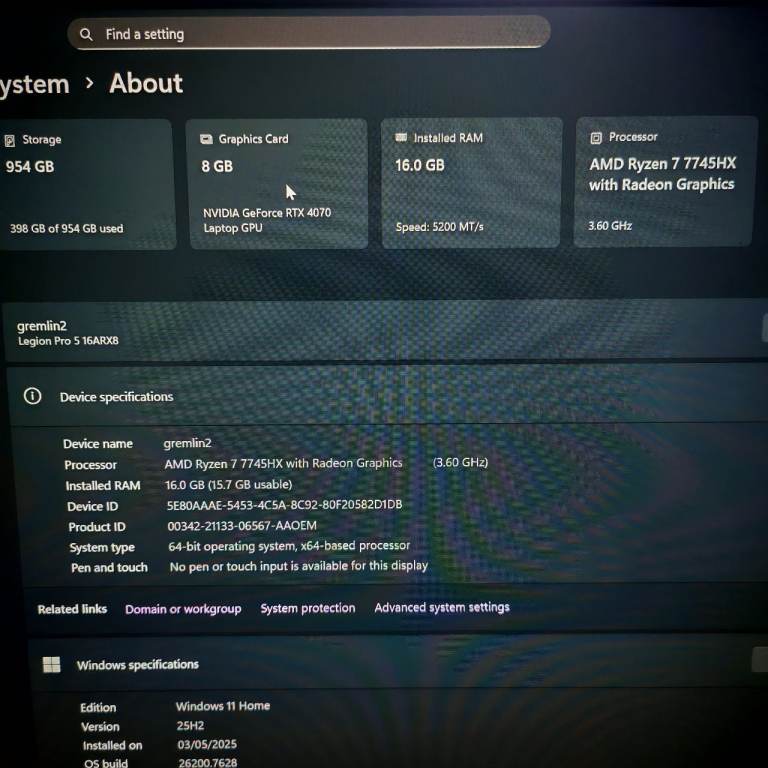
Task: Open the Processor AMD Ryzen card
Action: (x=665, y=181)
